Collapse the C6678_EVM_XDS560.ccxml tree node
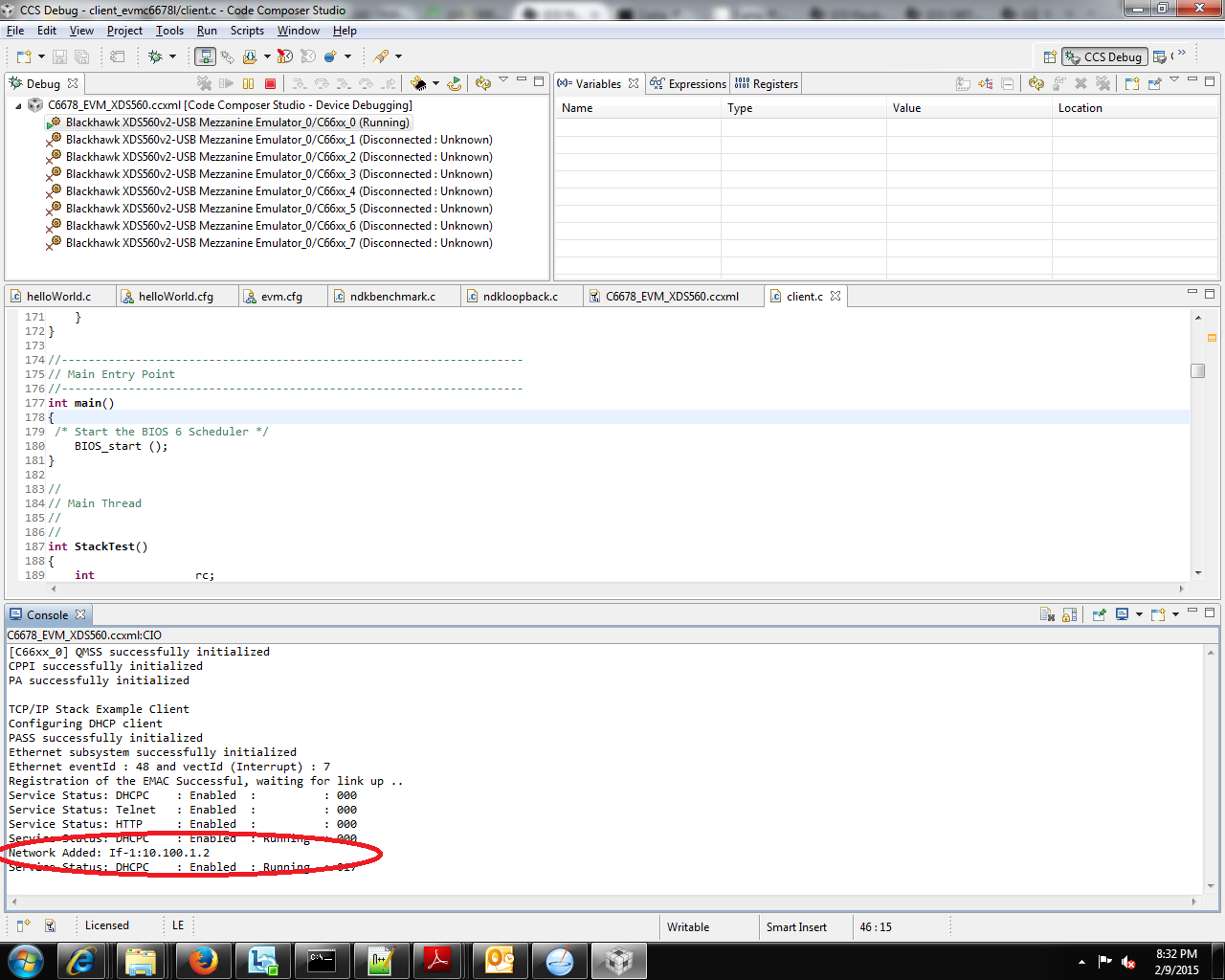 click(x=18, y=106)
